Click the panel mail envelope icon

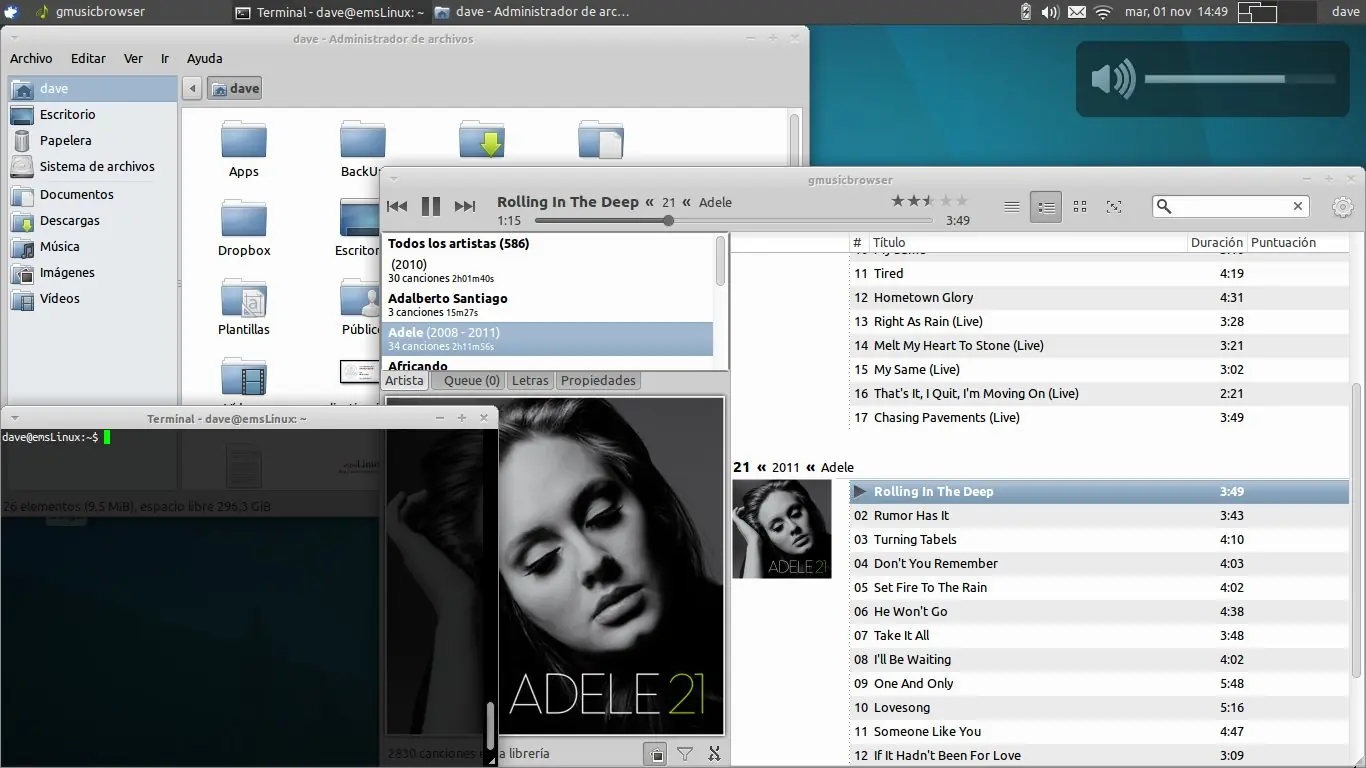pyautogui.click(x=1077, y=12)
